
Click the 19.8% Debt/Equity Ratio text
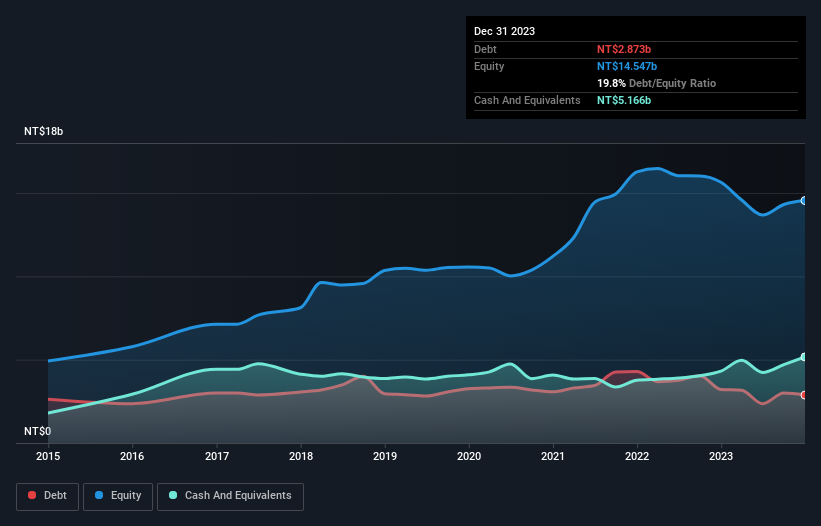pos(657,83)
